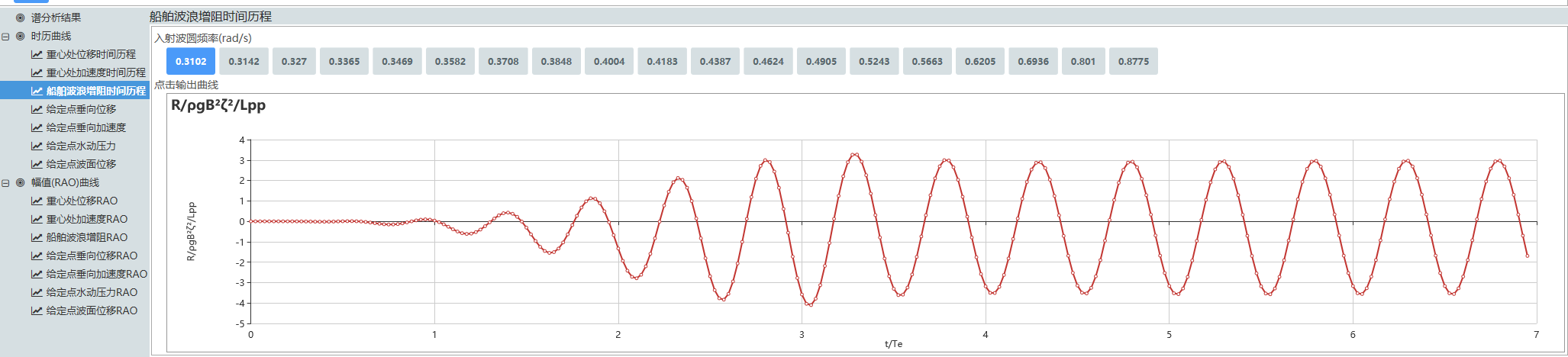
Task: Select the 时历曲线 radio bullet
Action: click(21, 36)
